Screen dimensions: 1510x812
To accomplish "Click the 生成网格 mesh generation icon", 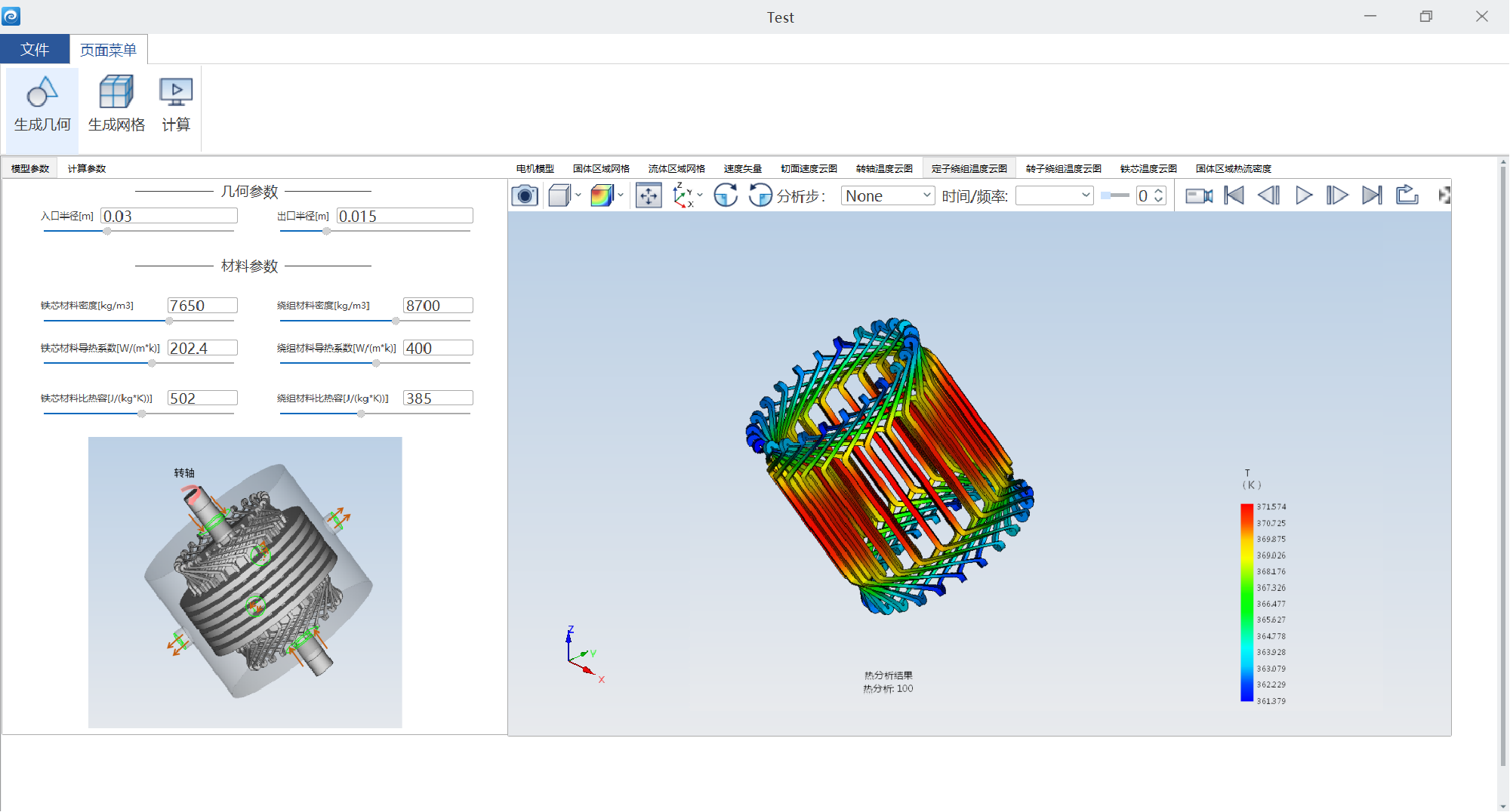I will coord(116,92).
